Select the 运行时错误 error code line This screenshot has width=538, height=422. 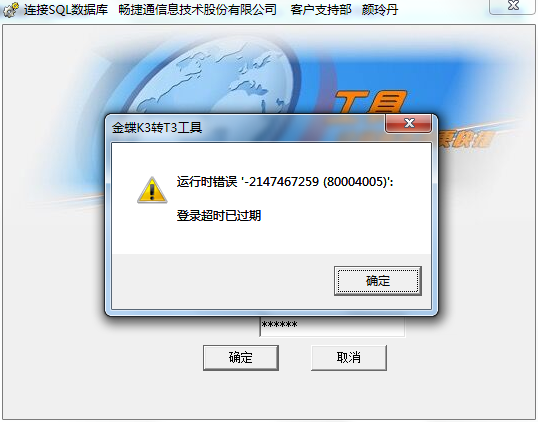285,181
